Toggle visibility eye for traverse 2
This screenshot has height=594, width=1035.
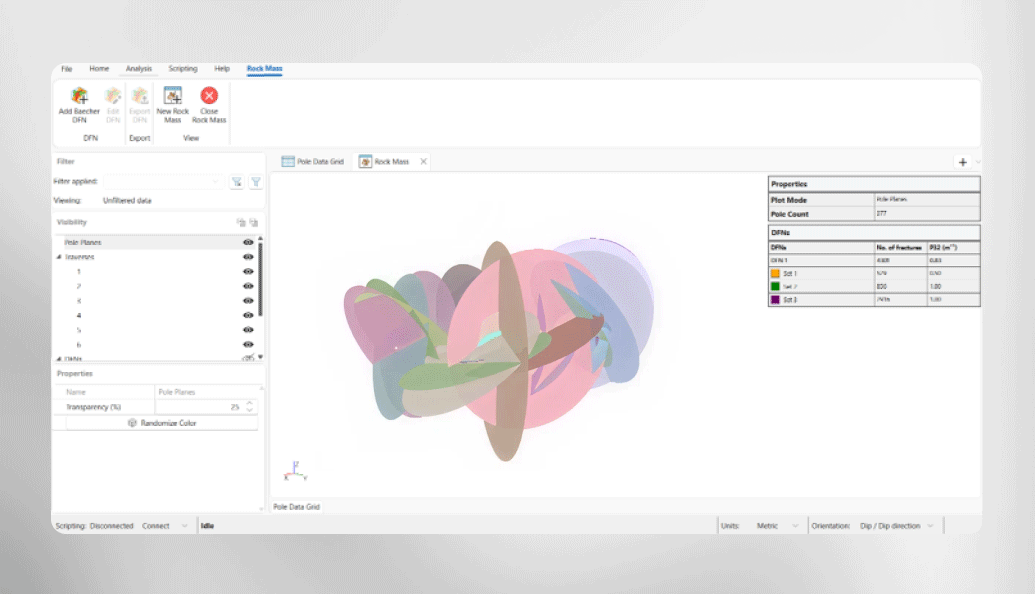coord(248,286)
